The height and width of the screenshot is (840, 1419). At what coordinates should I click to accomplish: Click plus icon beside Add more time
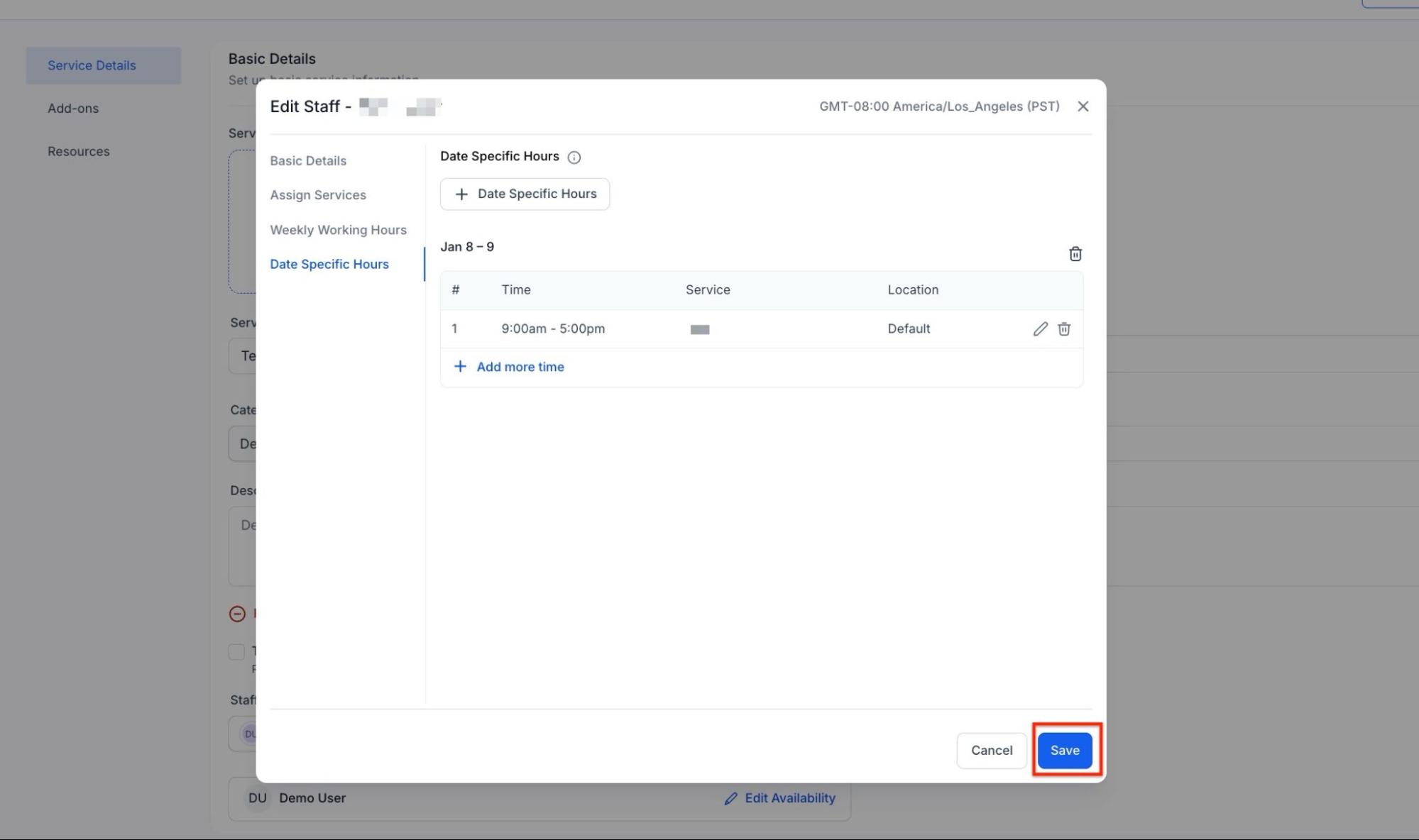(460, 367)
